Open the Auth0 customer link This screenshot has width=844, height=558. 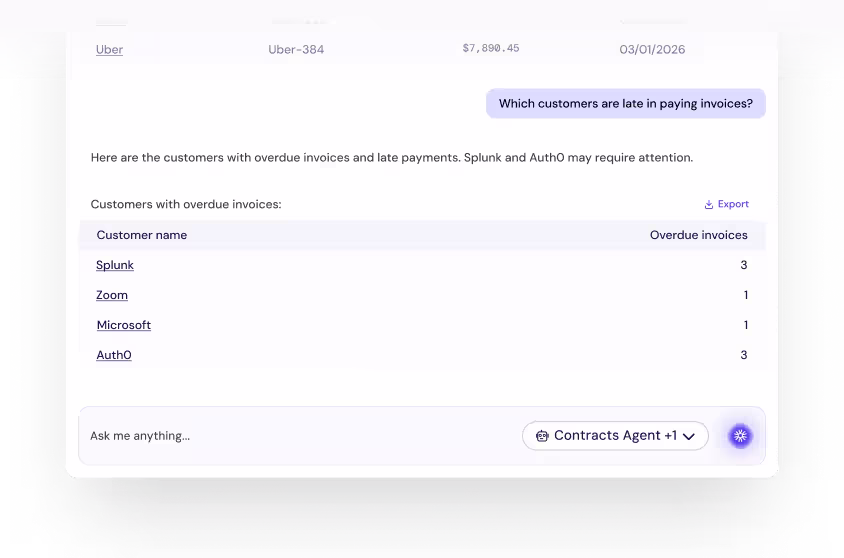[114, 355]
